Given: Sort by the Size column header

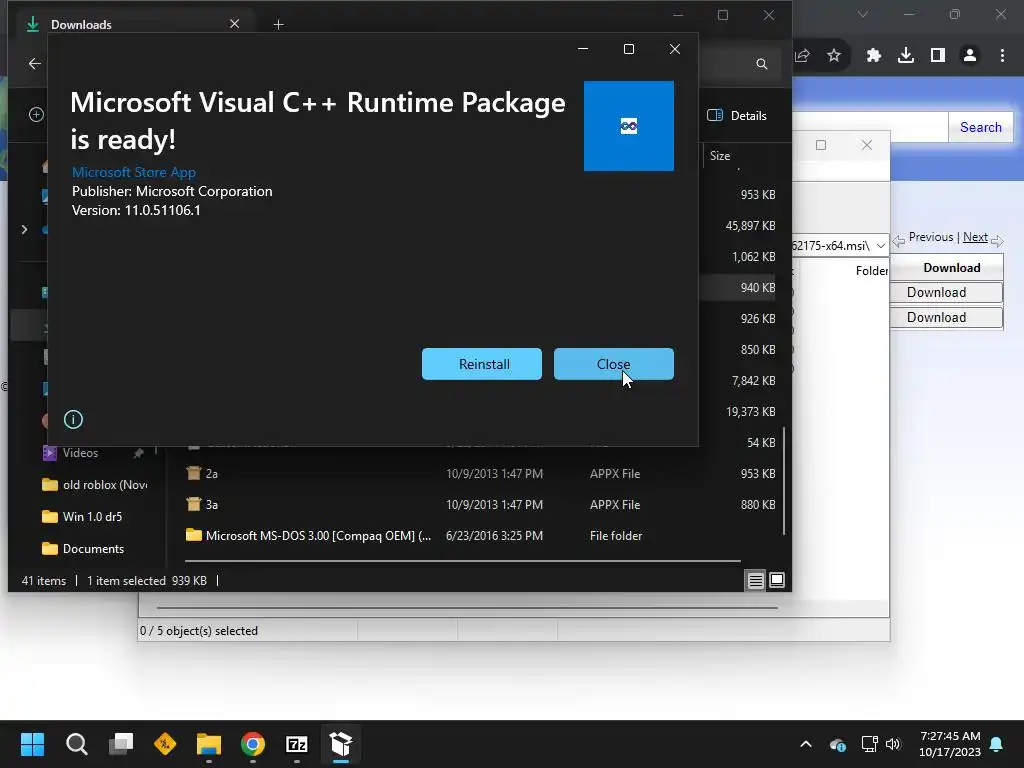Looking at the screenshot, I should [720, 156].
